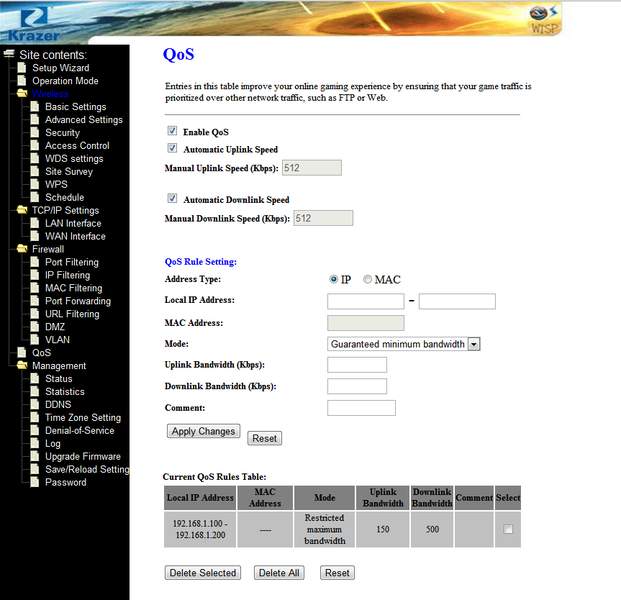This screenshot has width=621, height=600.
Task: Click page icon beside WPS
Action: tap(35, 184)
